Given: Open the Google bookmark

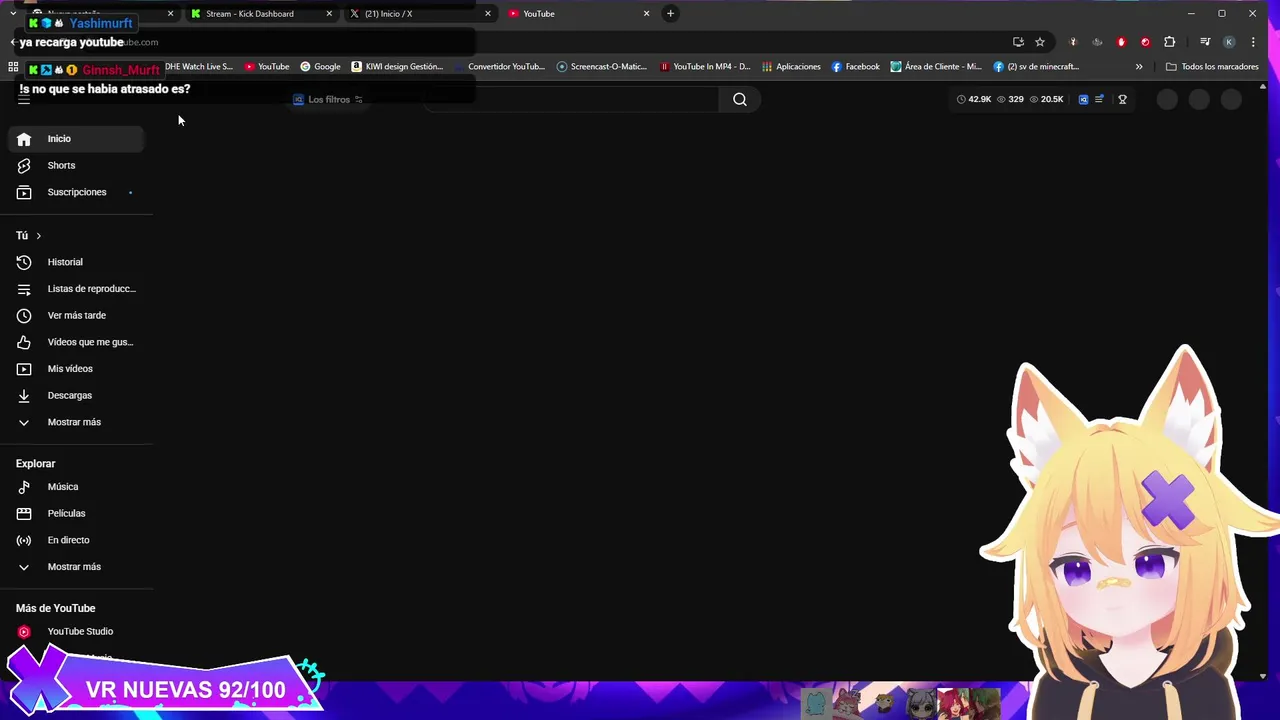Looking at the screenshot, I should pos(320,67).
